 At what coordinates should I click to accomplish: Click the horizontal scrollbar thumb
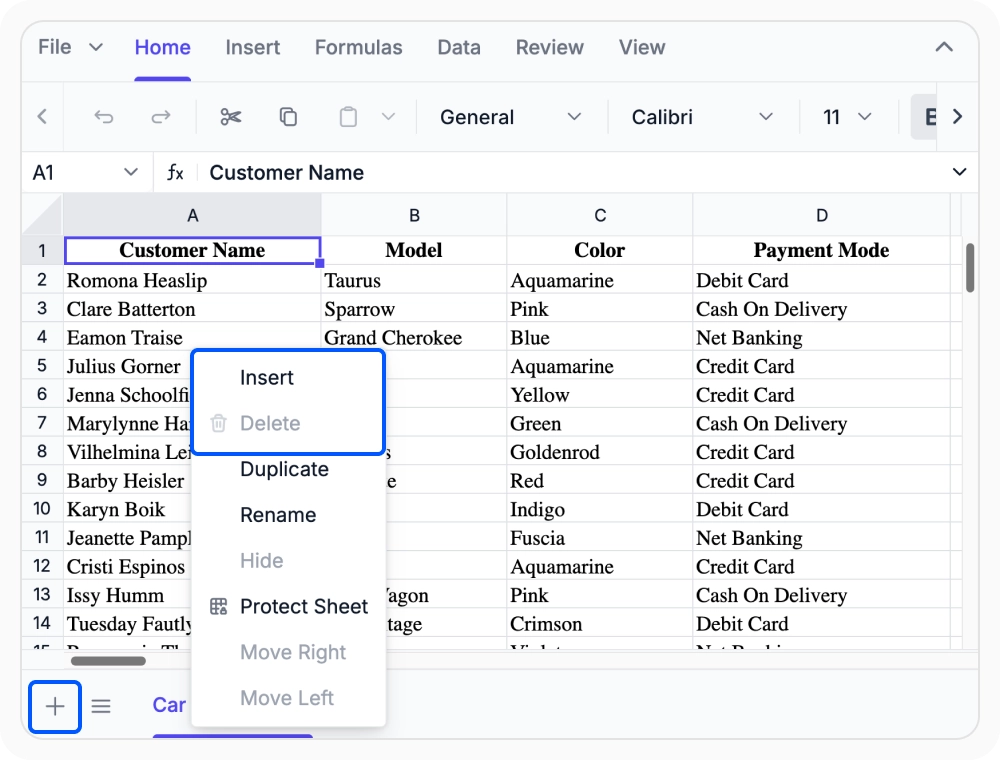[x=108, y=661]
